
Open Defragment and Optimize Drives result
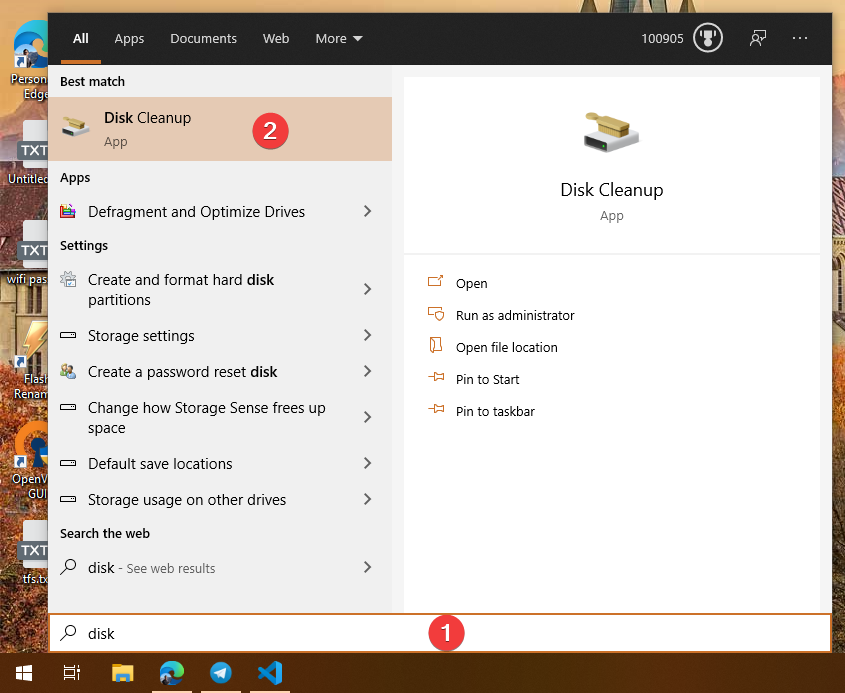coord(220,211)
